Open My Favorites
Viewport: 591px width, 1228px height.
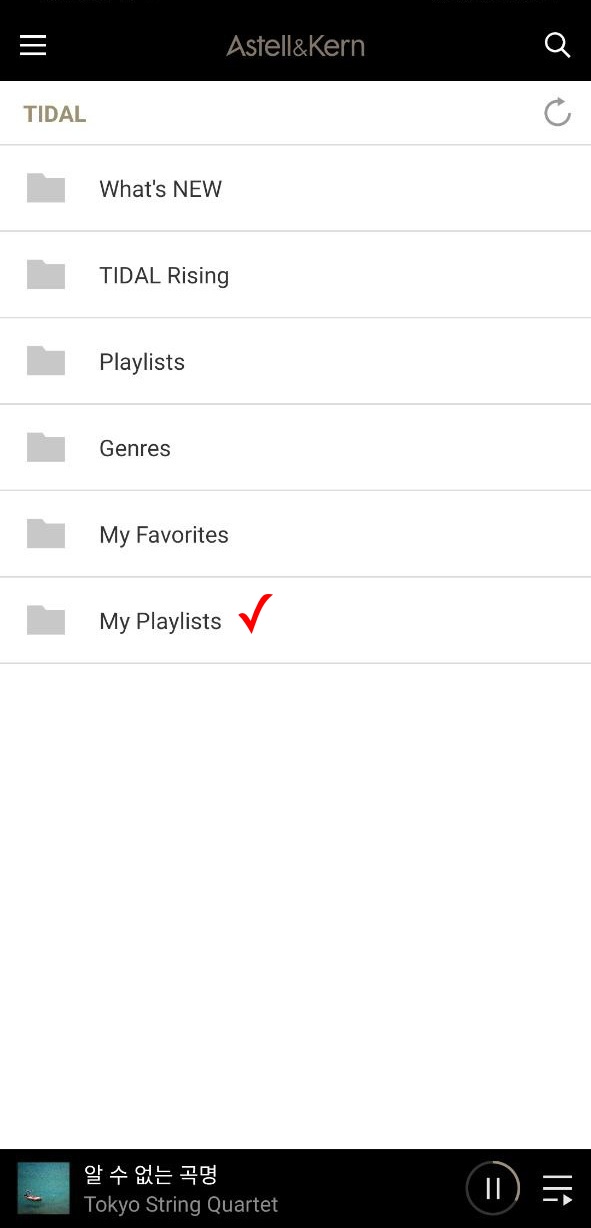(x=295, y=534)
